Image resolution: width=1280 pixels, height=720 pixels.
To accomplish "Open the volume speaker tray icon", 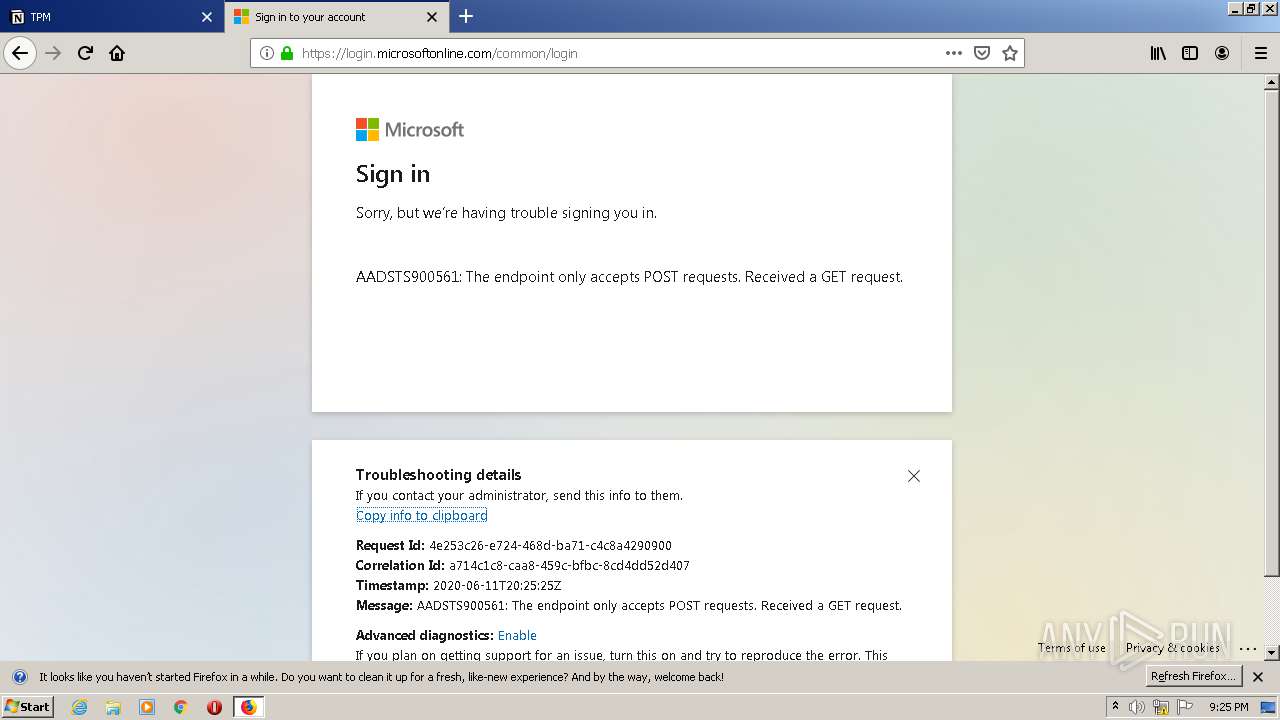I will (1138, 707).
